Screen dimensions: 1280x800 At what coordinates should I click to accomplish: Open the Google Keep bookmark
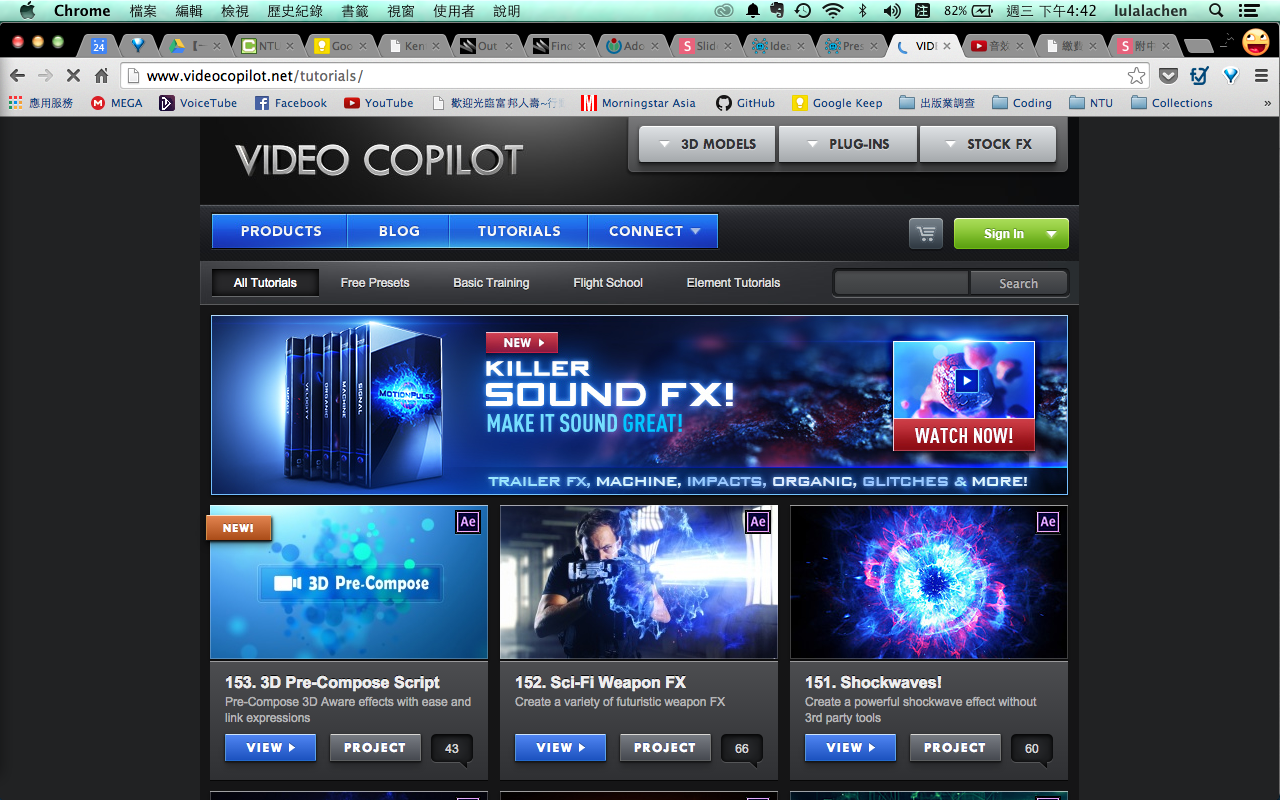pos(837,103)
